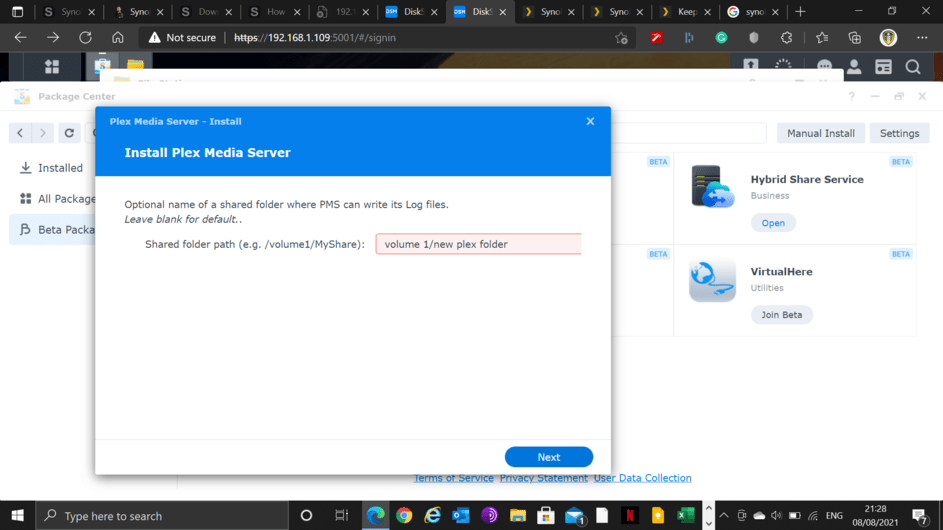Close the Google 'syno' browser tab
The width and height of the screenshot is (943, 530).
coord(775,11)
